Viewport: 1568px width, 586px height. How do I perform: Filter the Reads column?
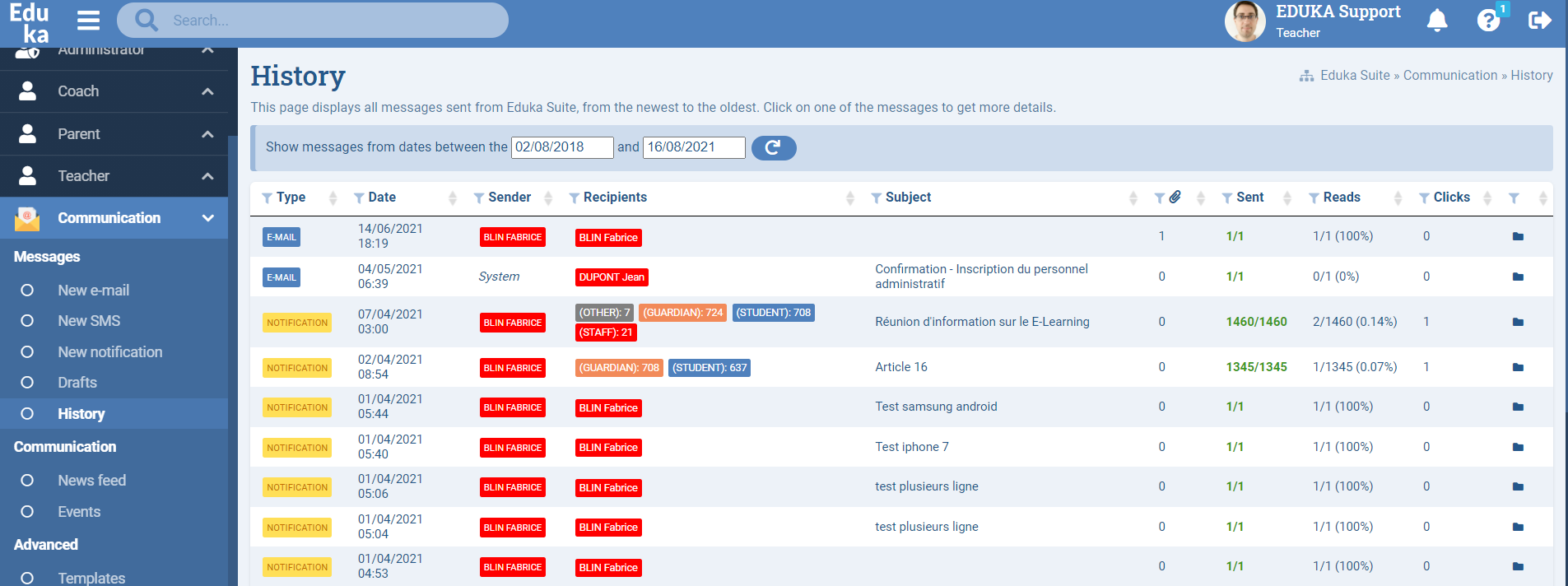(1314, 198)
